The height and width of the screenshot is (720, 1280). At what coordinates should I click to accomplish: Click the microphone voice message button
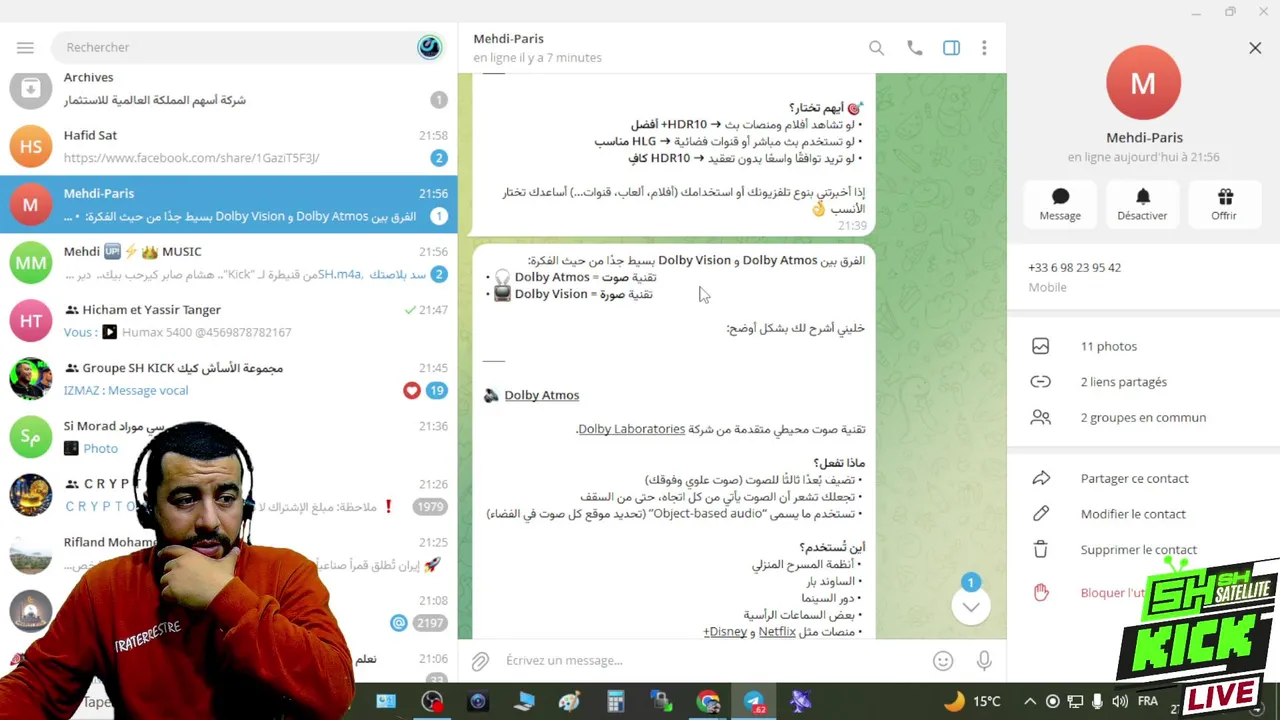pyautogui.click(x=984, y=661)
